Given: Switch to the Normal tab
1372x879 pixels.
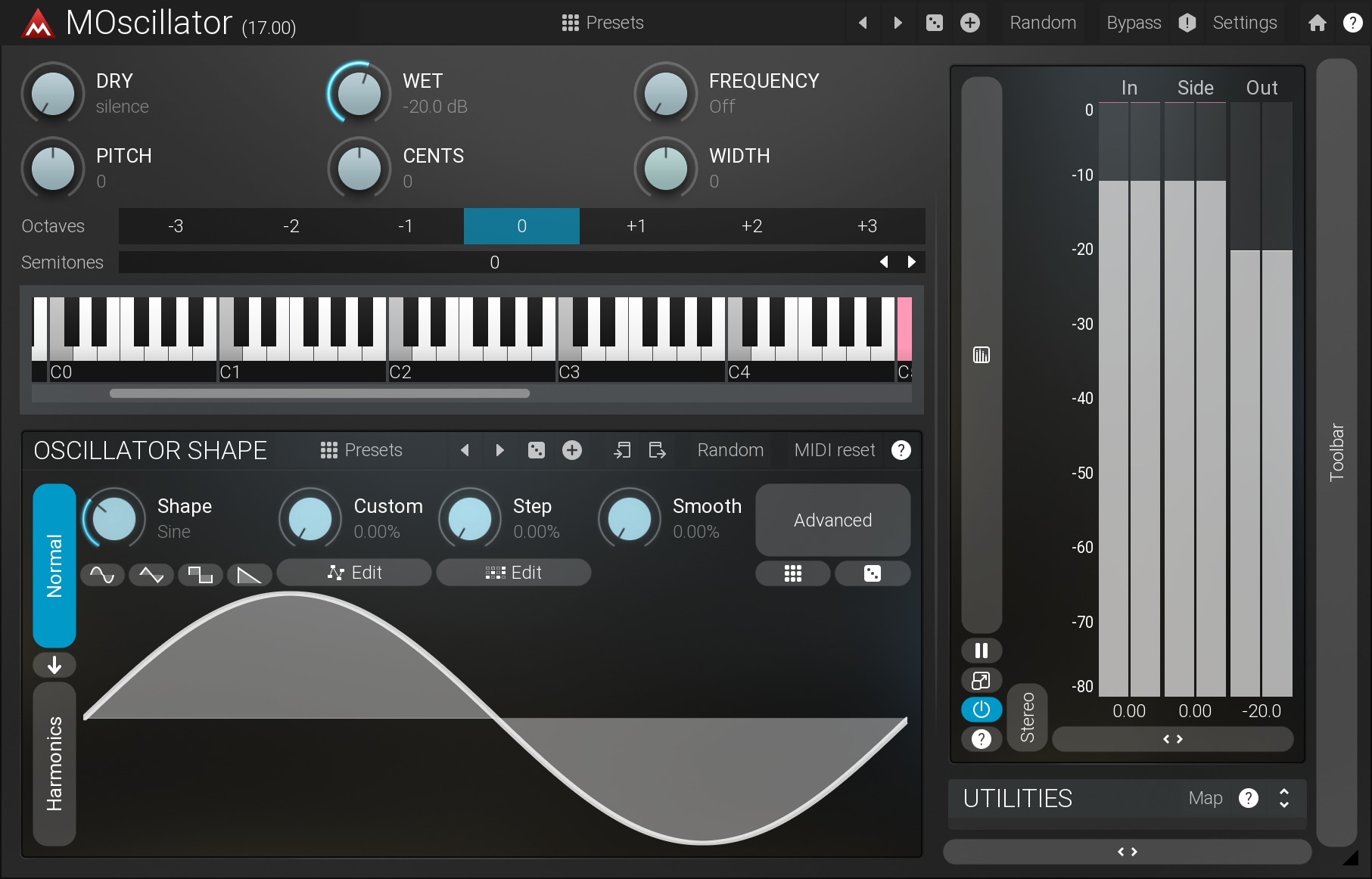Looking at the screenshot, I should click(54, 565).
